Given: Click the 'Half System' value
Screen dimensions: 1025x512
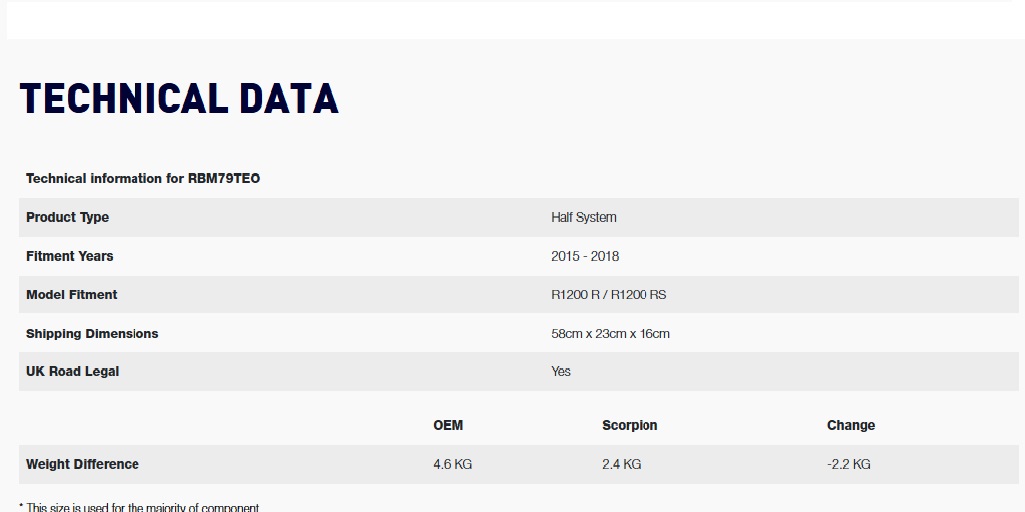Looking at the screenshot, I should 584,217.
